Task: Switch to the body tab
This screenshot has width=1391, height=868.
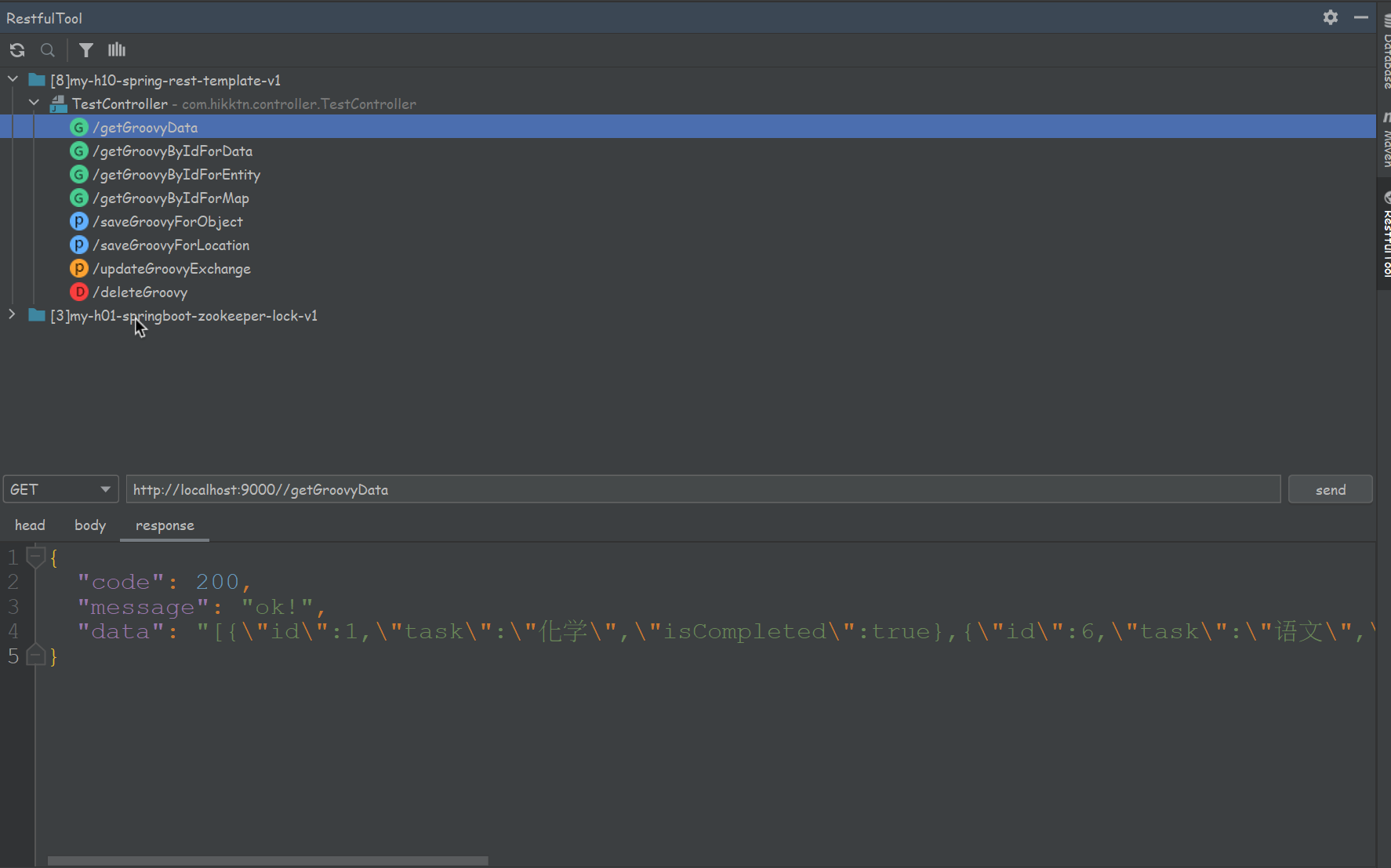Action: [90, 525]
